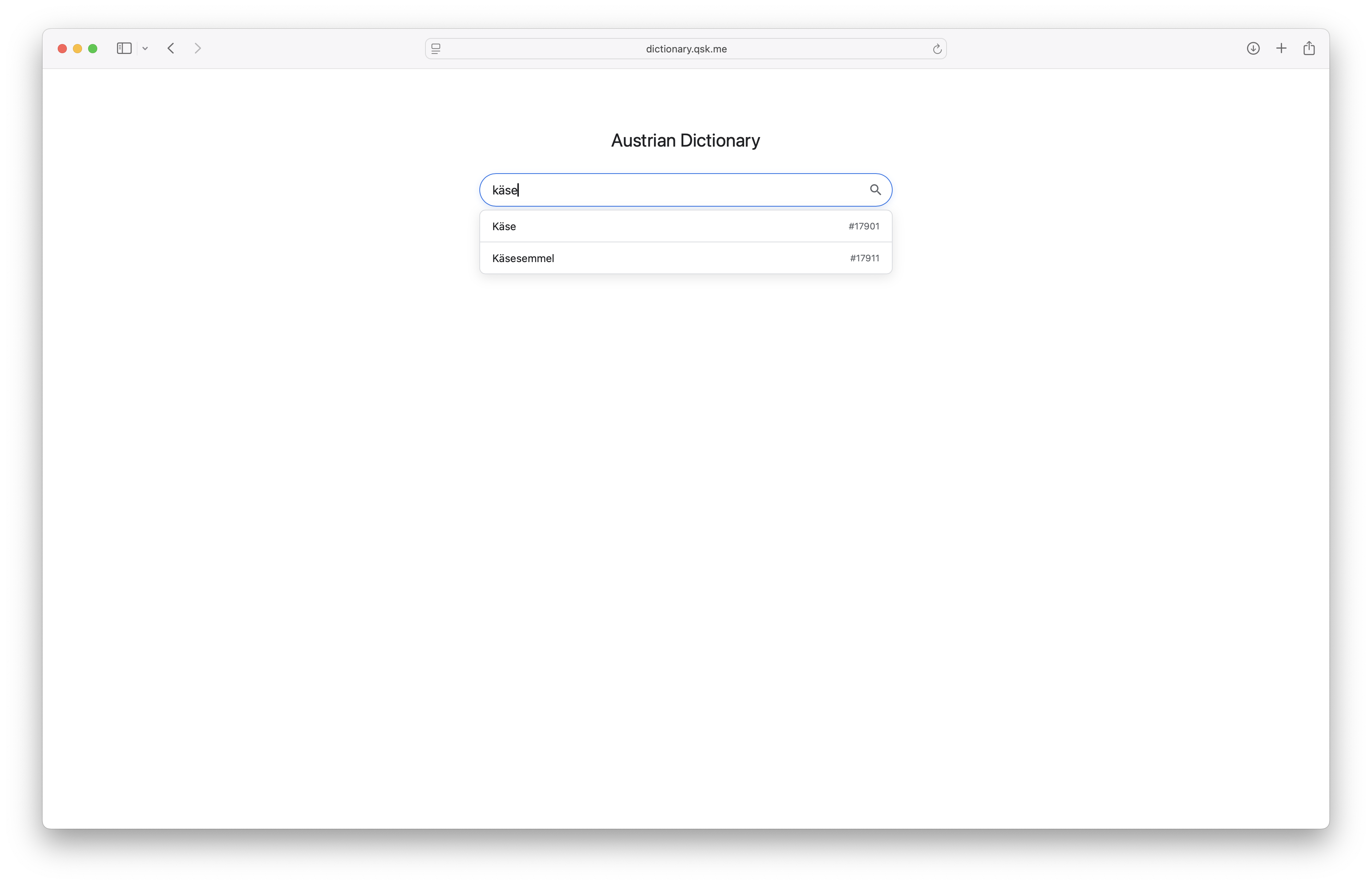
Task: Select the Käse suggestion
Action: click(x=504, y=226)
